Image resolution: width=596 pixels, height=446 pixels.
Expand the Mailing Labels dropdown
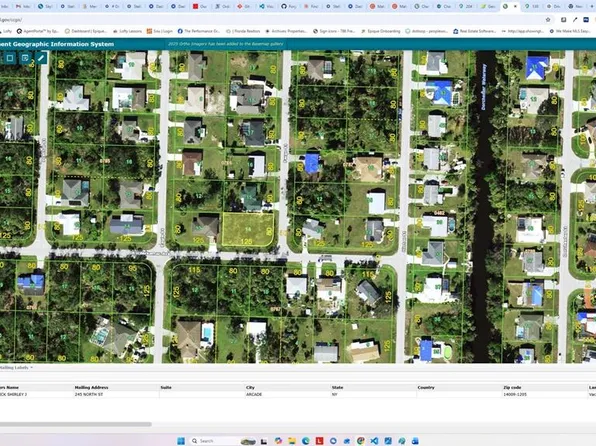pos(16,368)
